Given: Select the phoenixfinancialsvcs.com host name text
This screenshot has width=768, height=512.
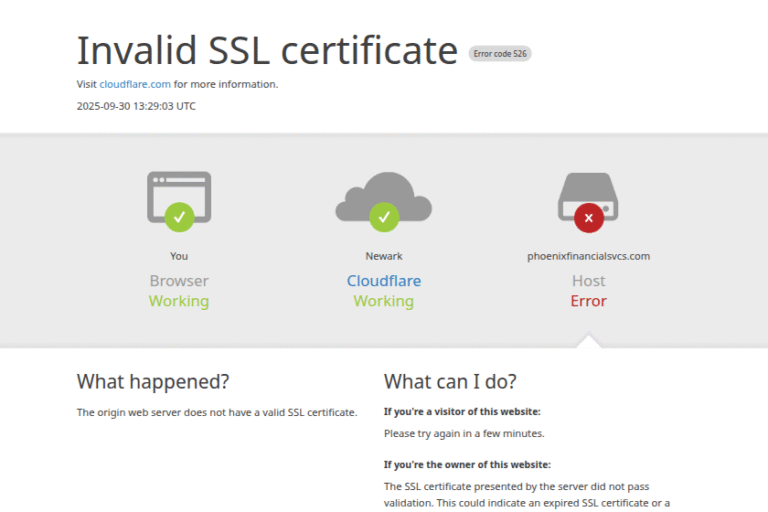Looking at the screenshot, I should click(x=588, y=256).
